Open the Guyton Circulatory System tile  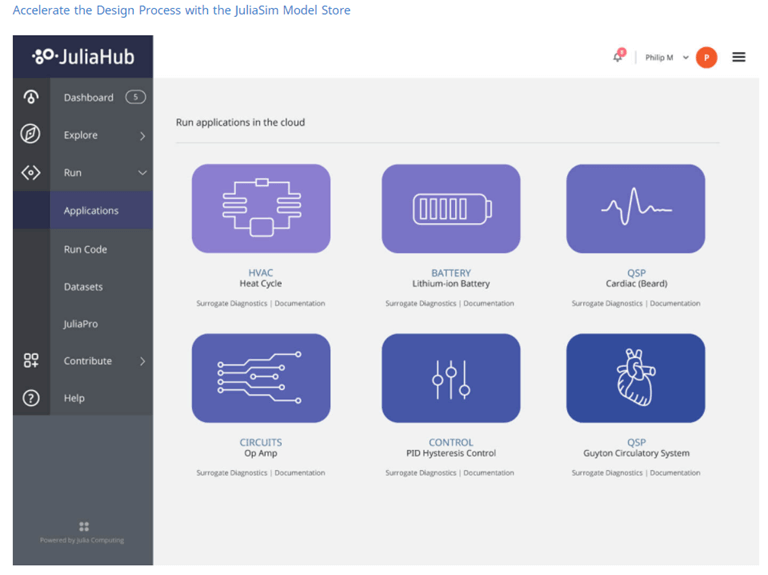pyautogui.click(x=636, y=378)
